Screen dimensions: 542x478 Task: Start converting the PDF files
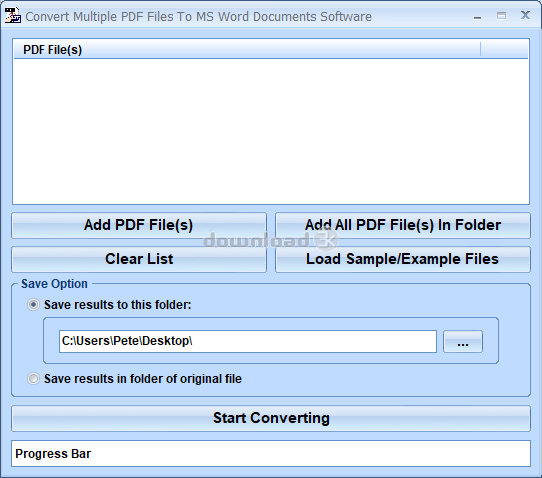click(x=271, y=418)
